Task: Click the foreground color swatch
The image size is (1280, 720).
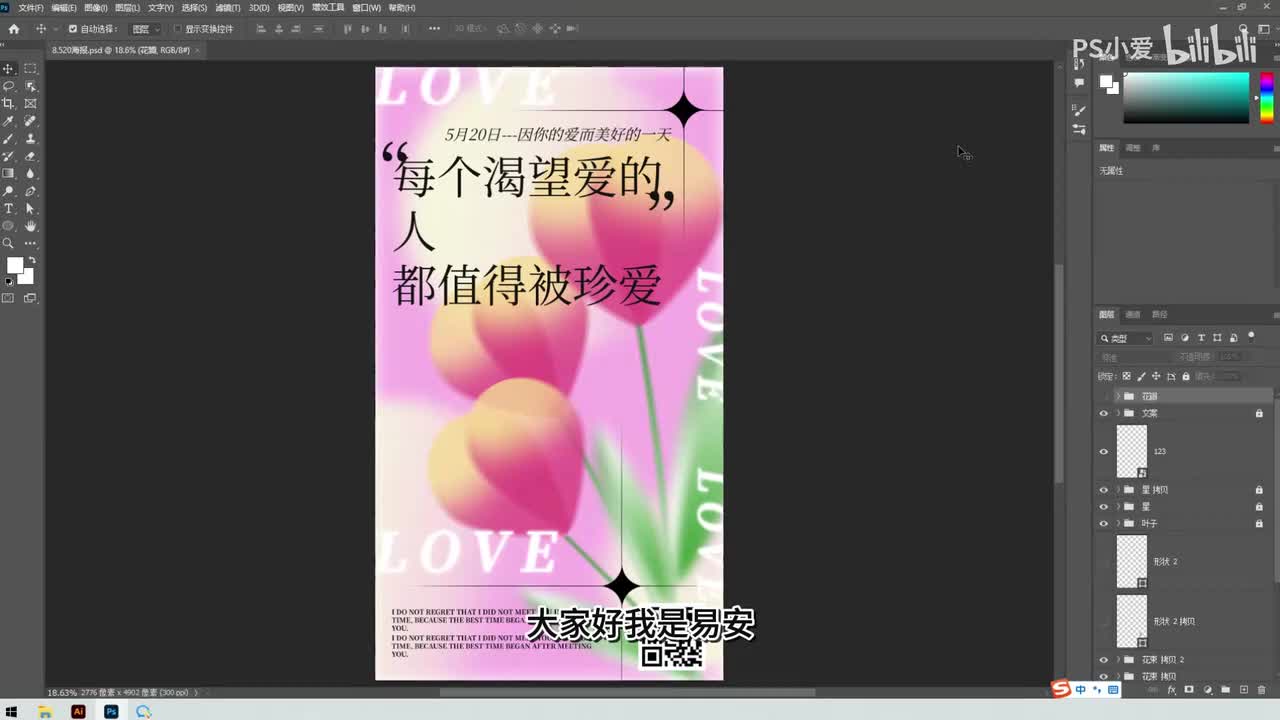Action: coord(15,266)
